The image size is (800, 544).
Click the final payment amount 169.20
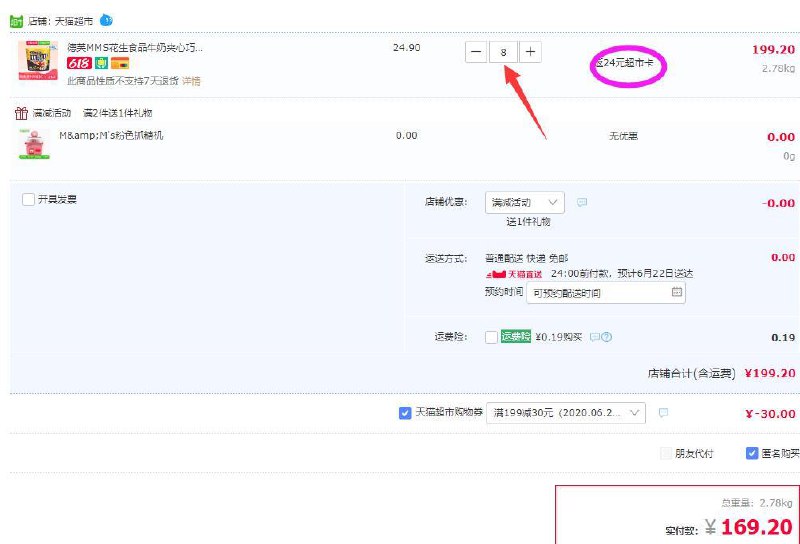(x=757, y=527)
